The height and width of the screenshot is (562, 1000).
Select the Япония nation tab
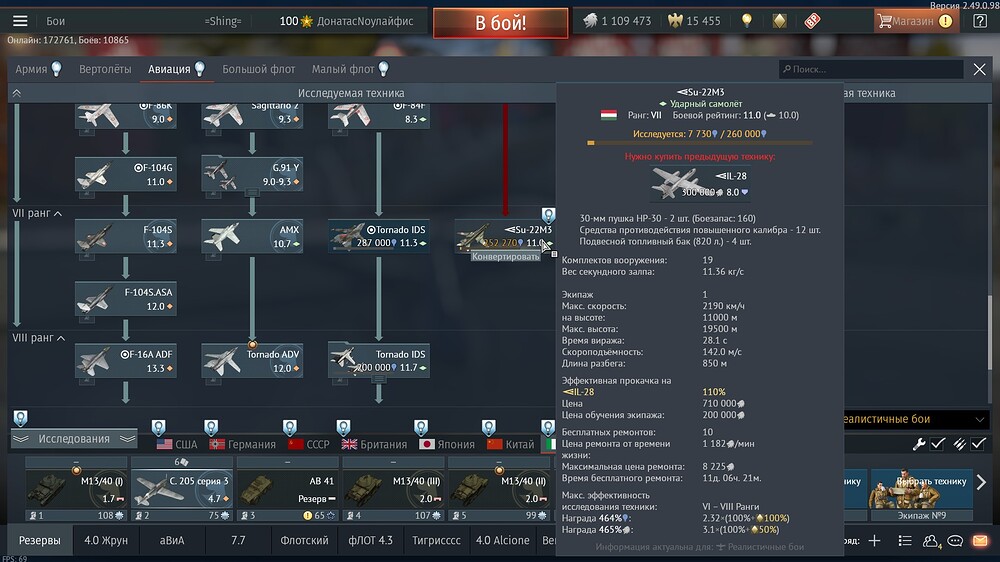pyautogui.click(x=446, y=444)
